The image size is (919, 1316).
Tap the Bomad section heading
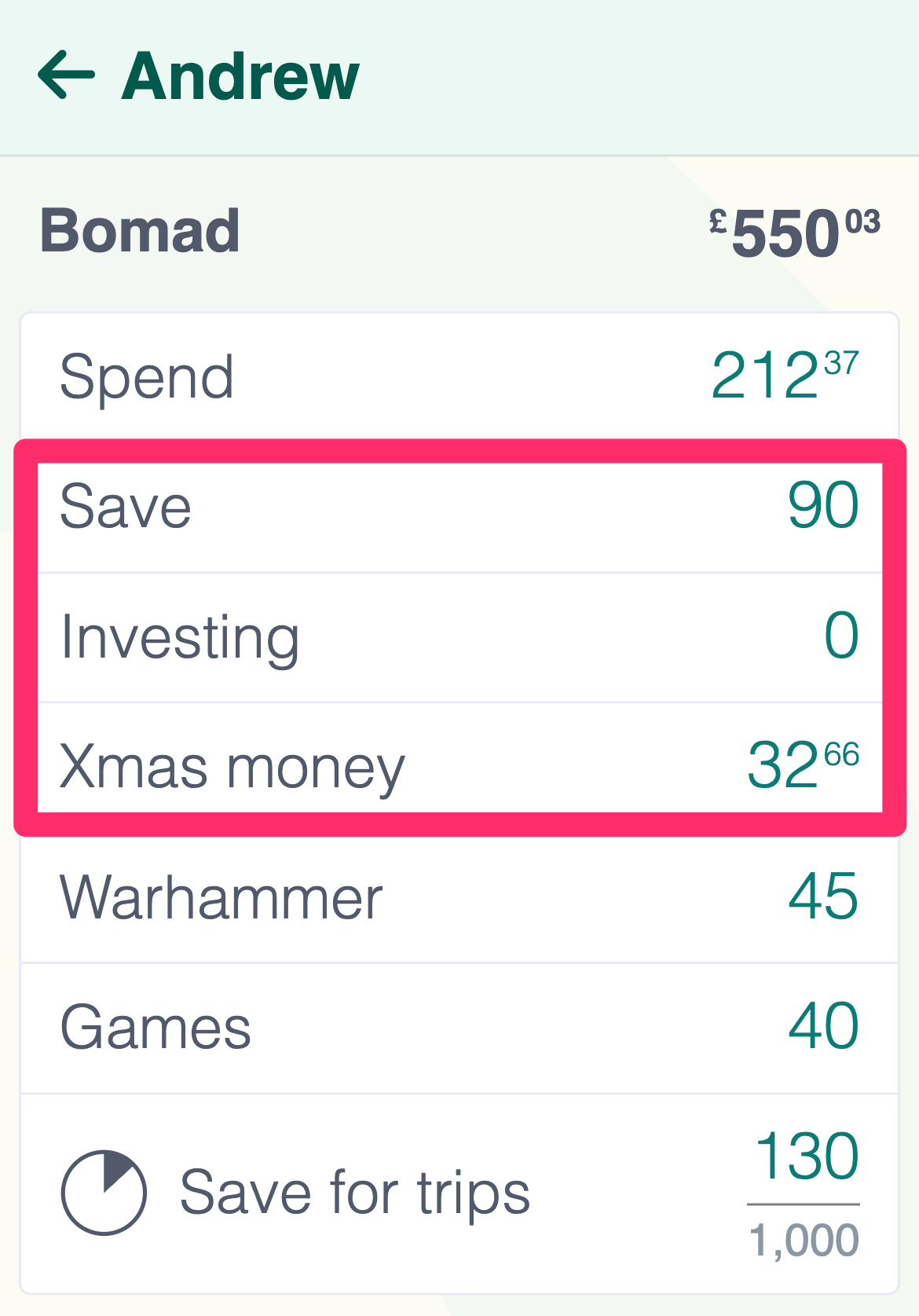click(x=140, y=231)
